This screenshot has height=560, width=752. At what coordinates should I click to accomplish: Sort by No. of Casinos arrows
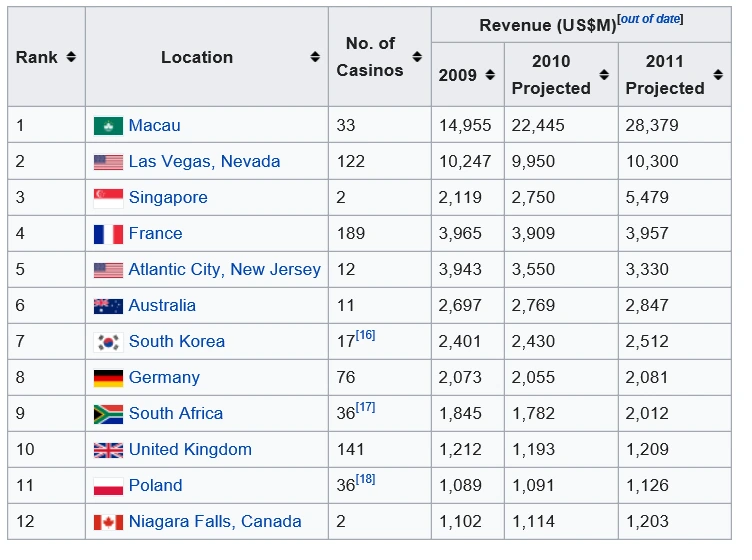[417, 57]
